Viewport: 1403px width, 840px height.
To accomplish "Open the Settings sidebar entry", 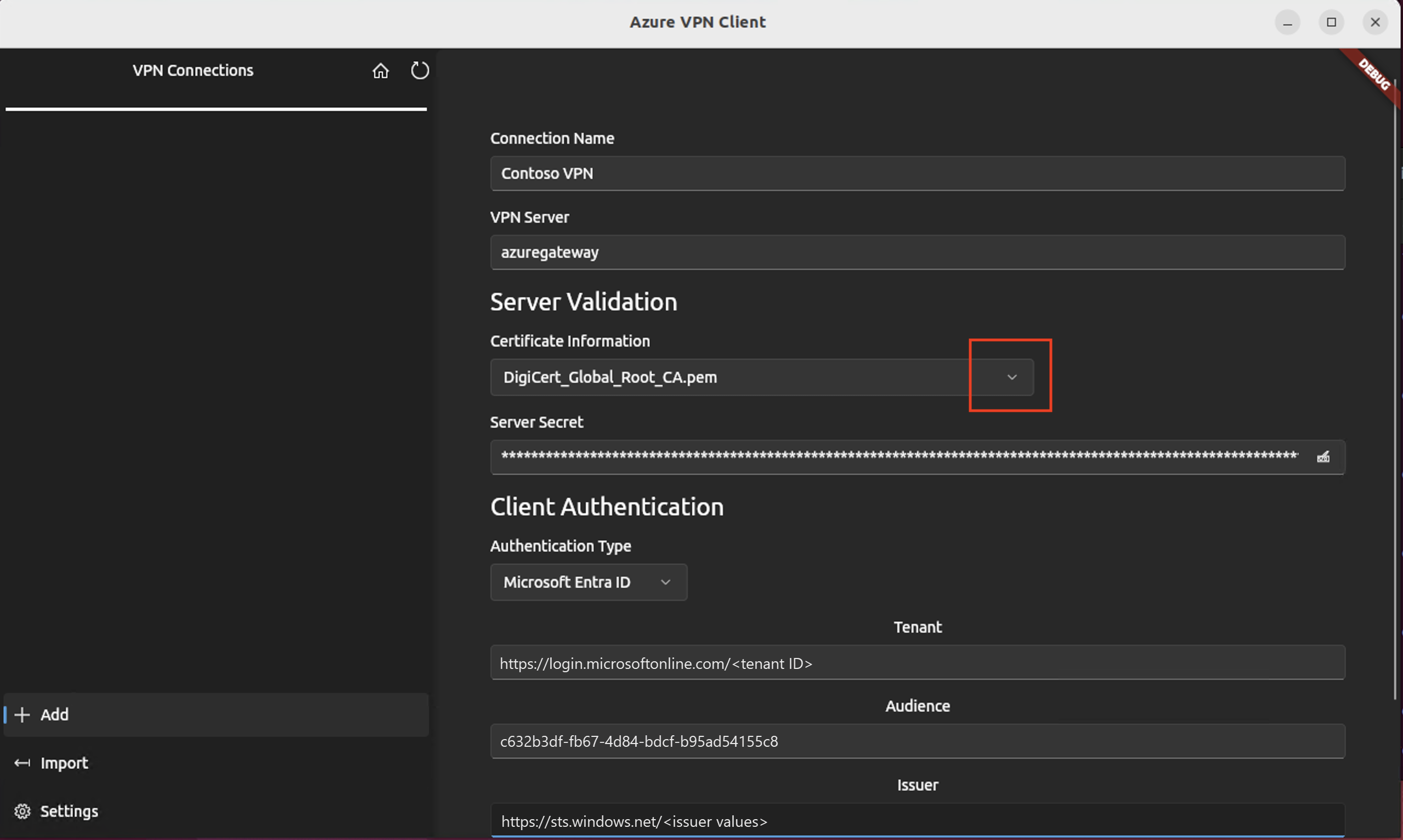I will [69, 811].
